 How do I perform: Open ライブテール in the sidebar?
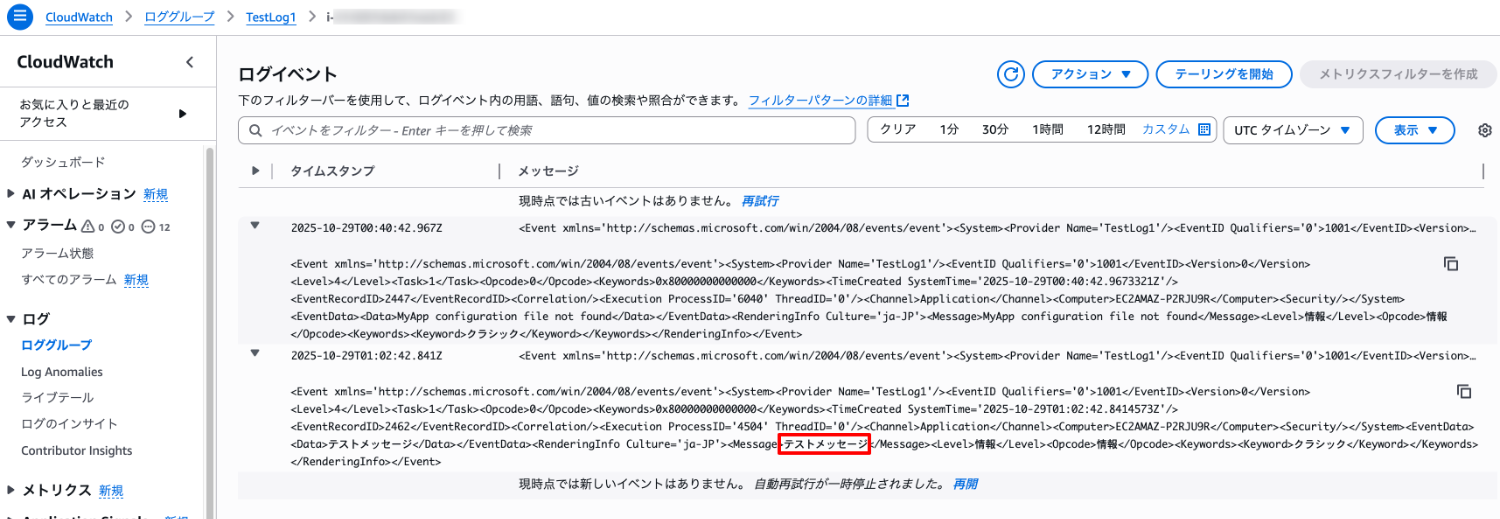tap(57, 398)
